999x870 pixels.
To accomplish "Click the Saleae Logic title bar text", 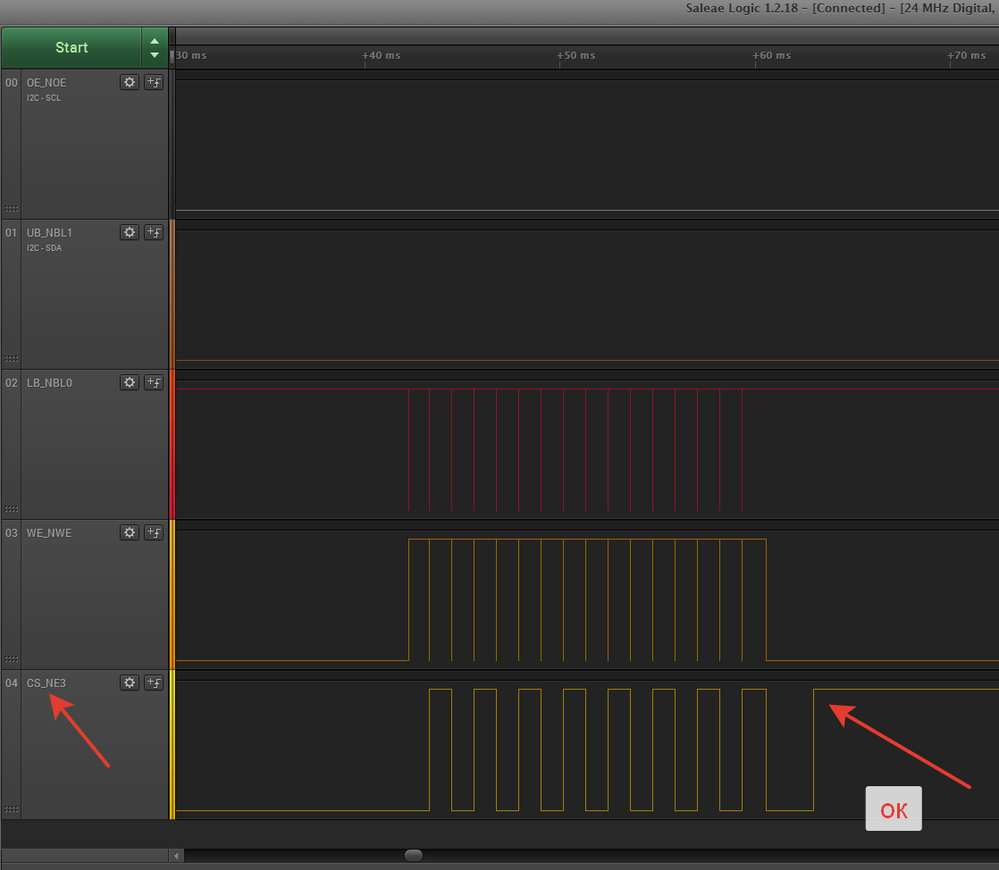I will click(841, 8).
